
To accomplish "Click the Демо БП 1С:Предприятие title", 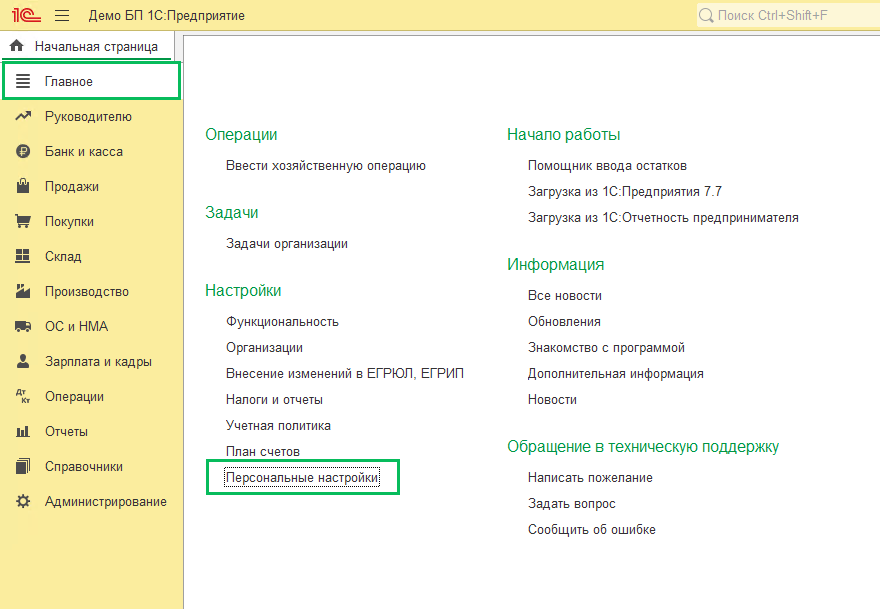I will click(167, 16).
